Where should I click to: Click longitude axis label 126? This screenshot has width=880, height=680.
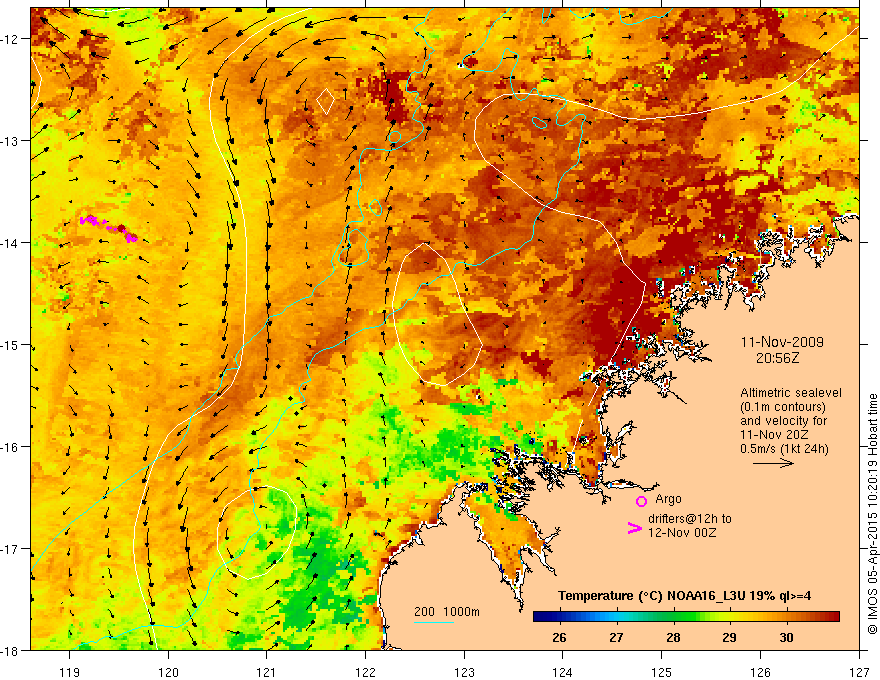click(760, 673)
